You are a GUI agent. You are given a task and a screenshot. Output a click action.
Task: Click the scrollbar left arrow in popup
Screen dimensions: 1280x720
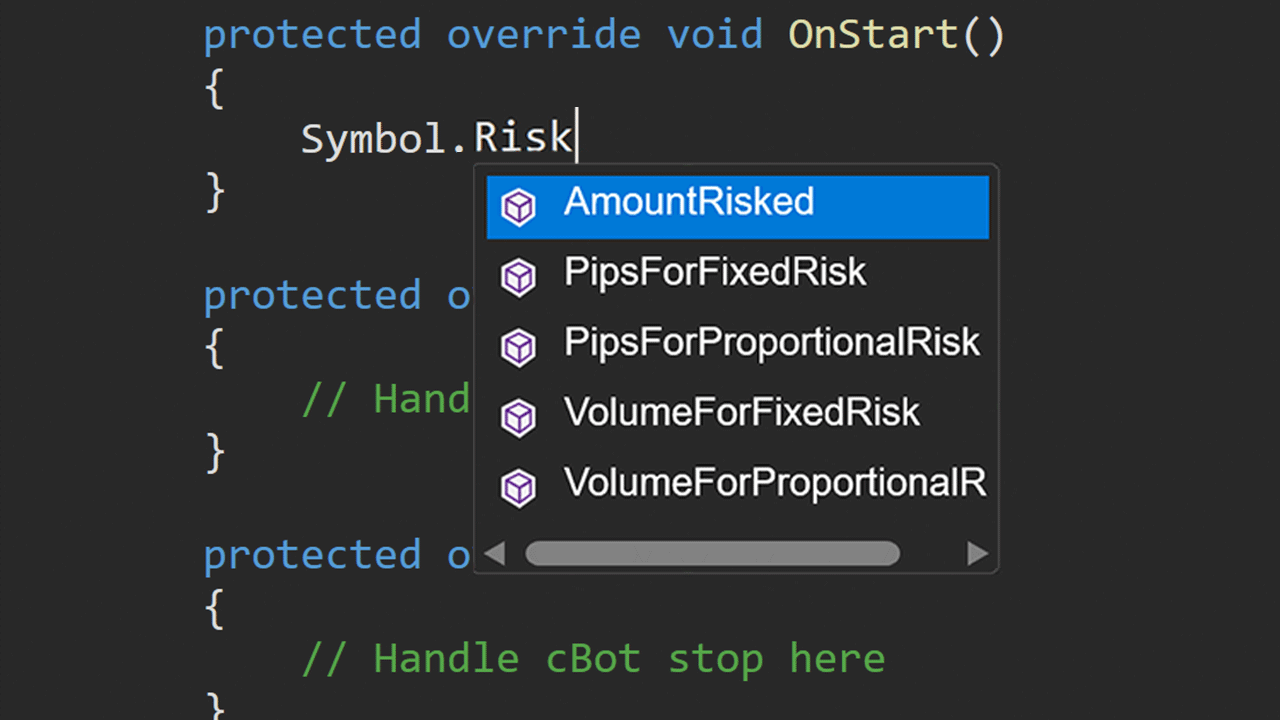point(495,553)
